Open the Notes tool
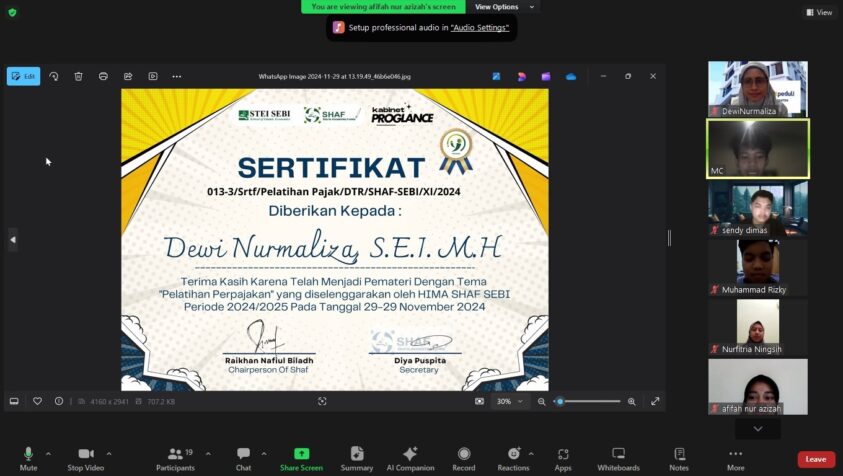This screenshot has height=476, width=843. click(x=679, y=458)
